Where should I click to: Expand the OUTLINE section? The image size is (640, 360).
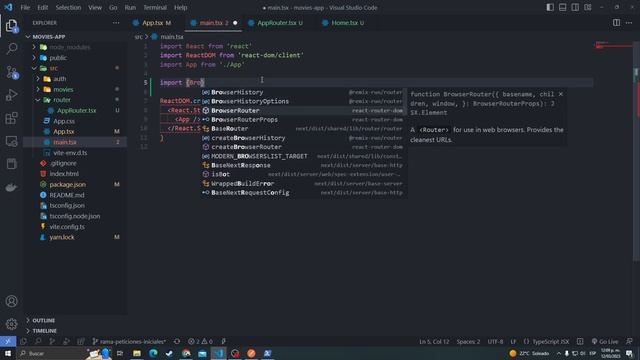click(43, 320)
